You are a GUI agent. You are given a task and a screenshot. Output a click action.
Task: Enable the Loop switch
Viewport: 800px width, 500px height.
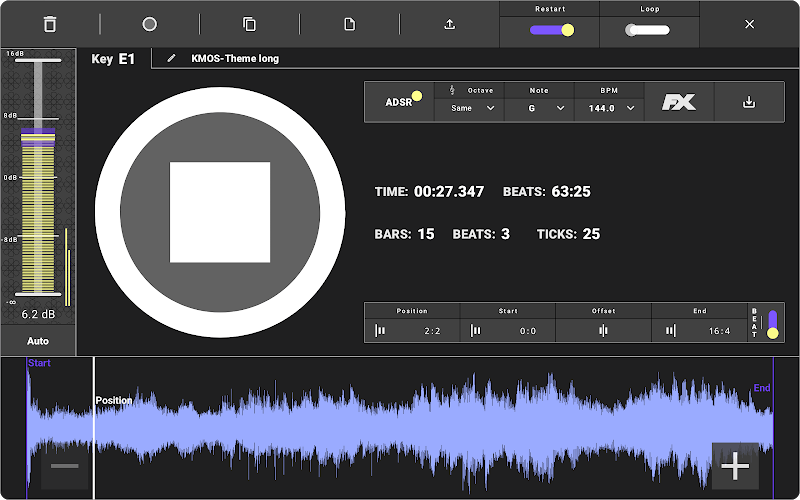pyautogui.click(x=648, y=30)
